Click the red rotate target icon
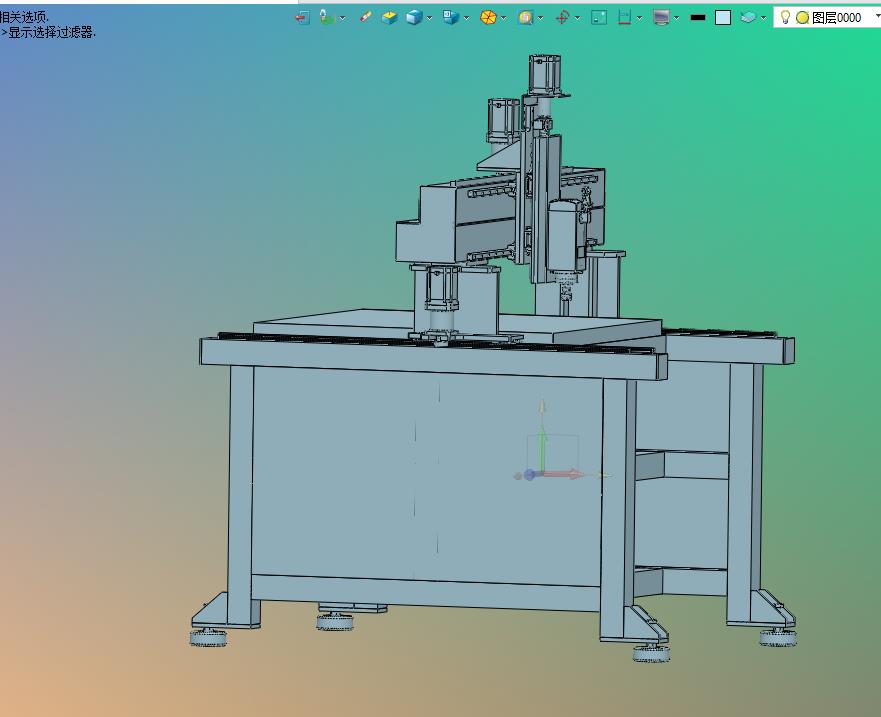This screenshot has width=881, height=717. (x=562, y=18)
